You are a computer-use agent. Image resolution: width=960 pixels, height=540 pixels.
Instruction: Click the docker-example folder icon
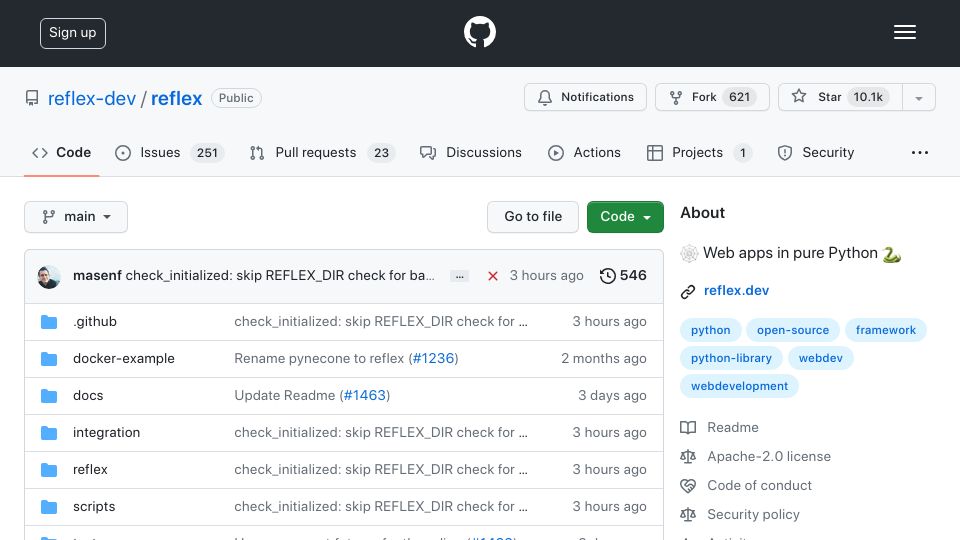point(49,359)
